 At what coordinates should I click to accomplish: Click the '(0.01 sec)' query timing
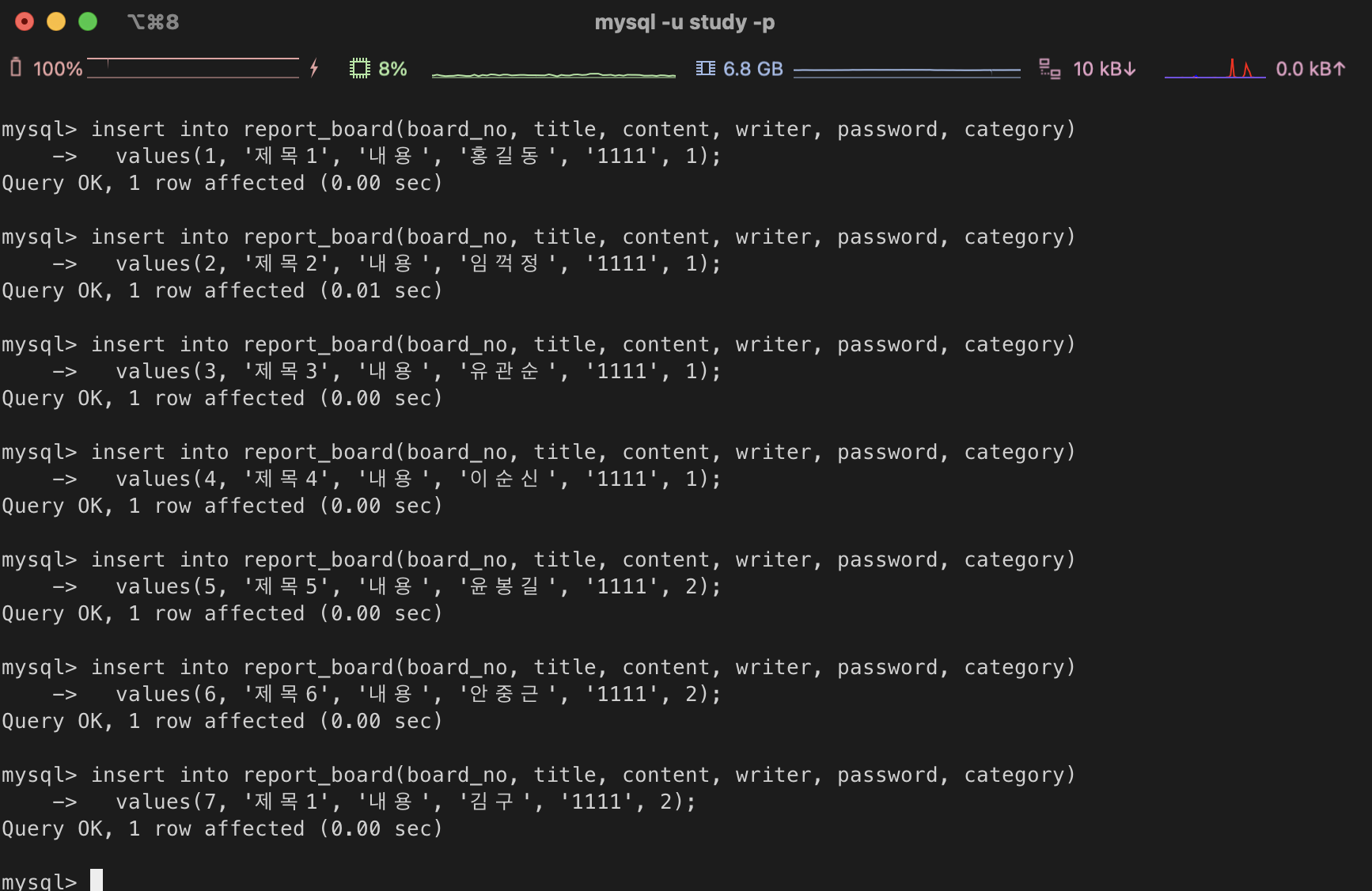point(381,290)
